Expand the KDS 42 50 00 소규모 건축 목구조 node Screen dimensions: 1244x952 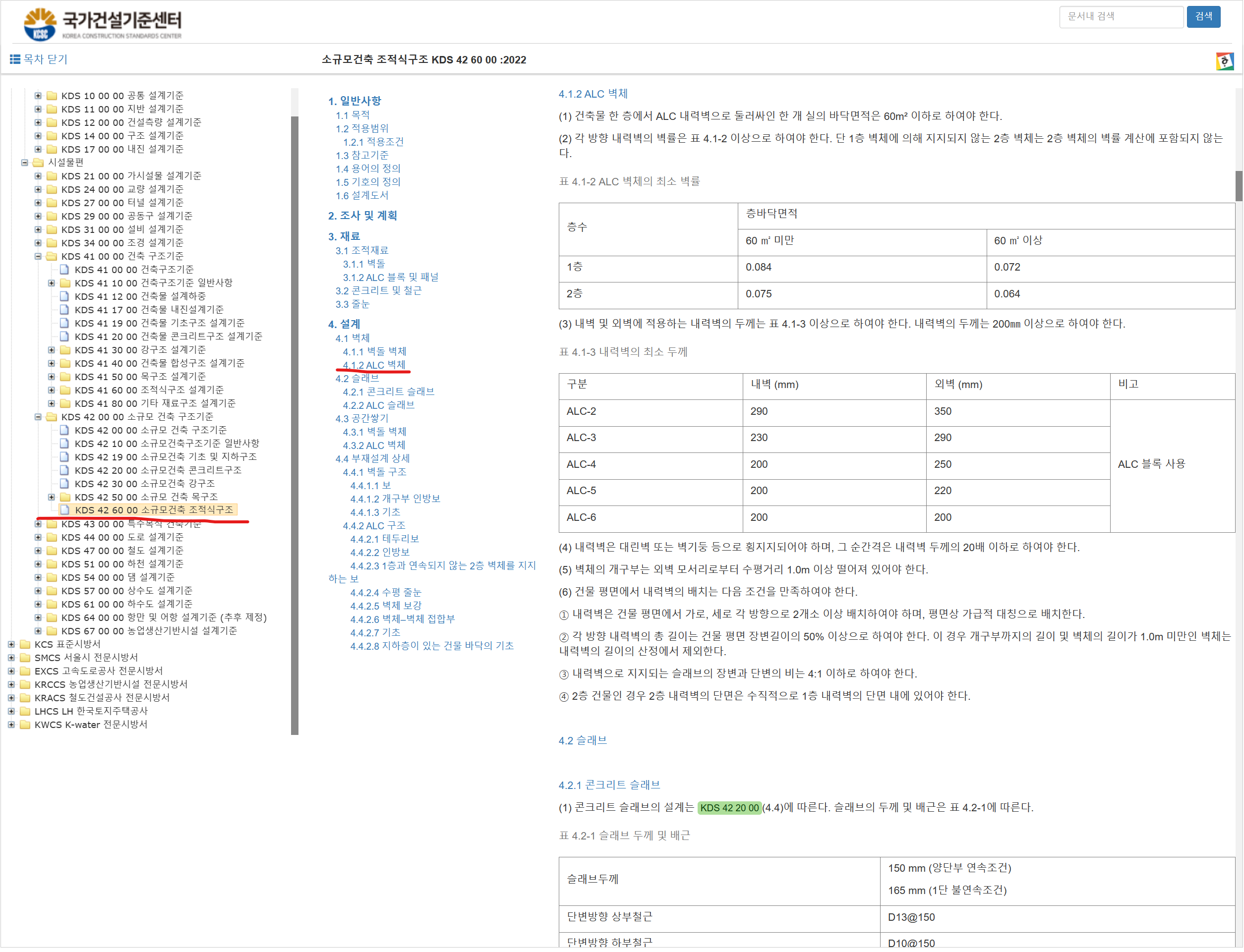point(52,497)
